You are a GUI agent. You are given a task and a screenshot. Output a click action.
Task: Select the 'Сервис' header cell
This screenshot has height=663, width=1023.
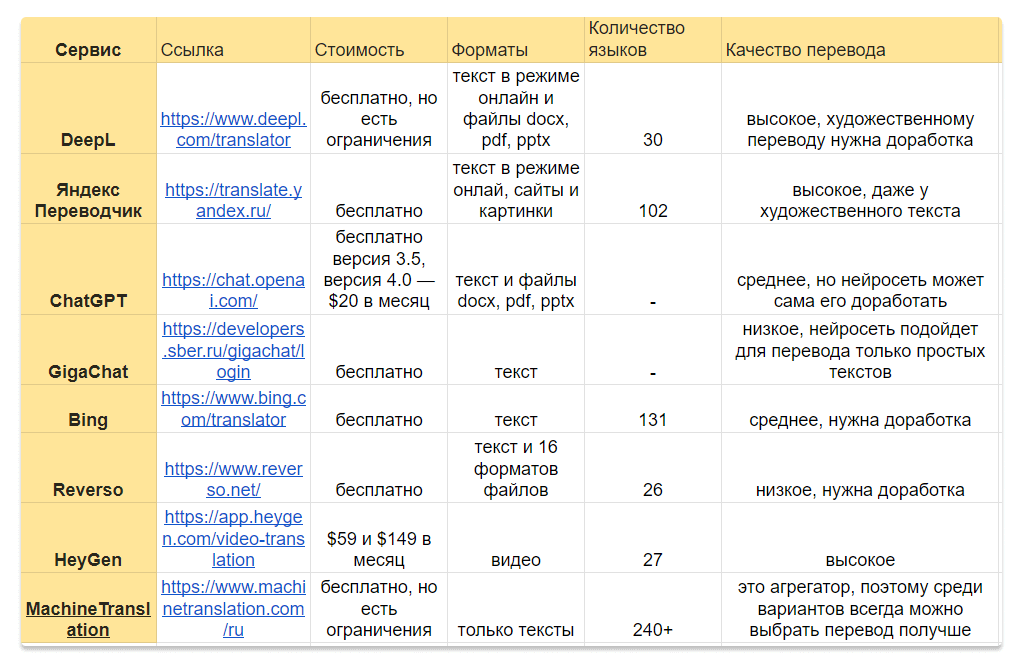88,40
